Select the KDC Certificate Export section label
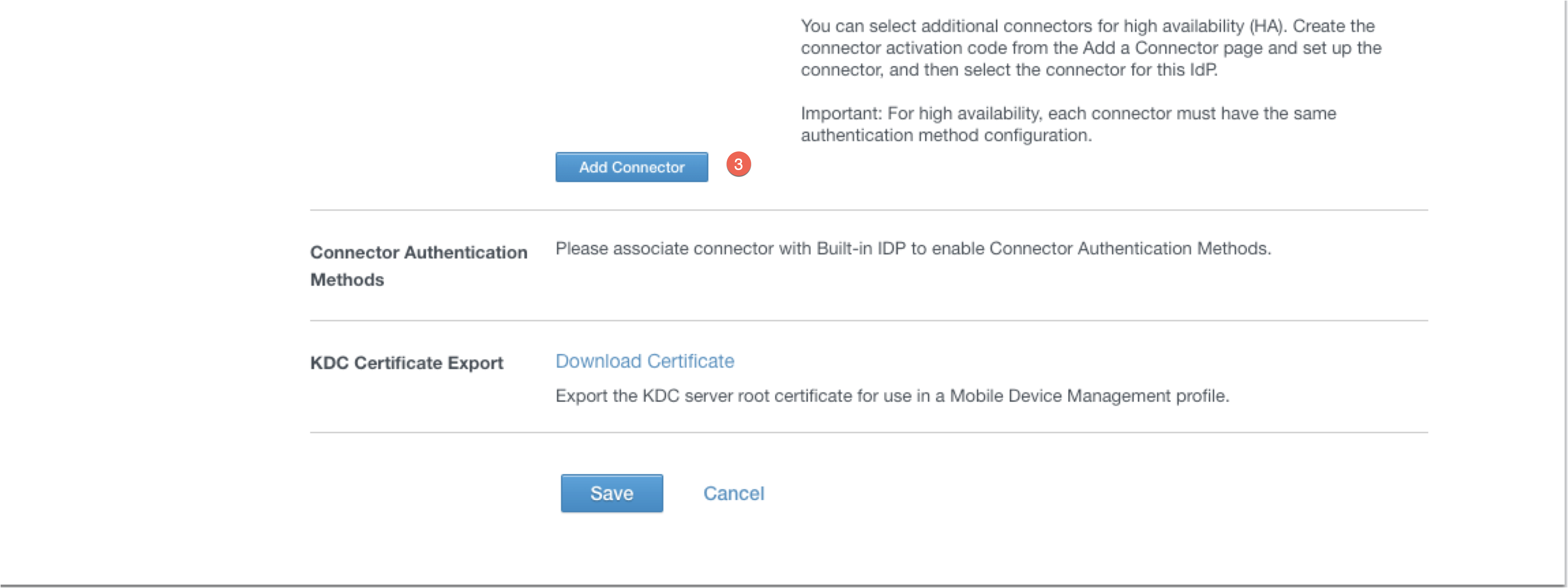This screenshot has height=588, width=1568. (406, 363)
